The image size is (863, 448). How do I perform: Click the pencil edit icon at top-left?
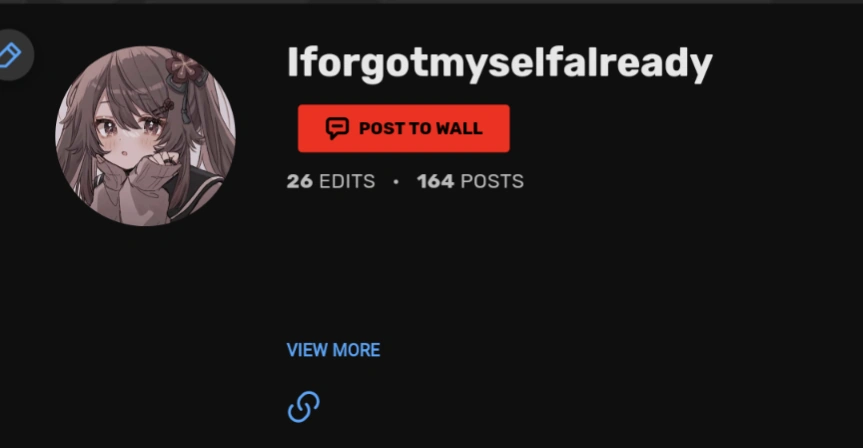click(10, 55)
